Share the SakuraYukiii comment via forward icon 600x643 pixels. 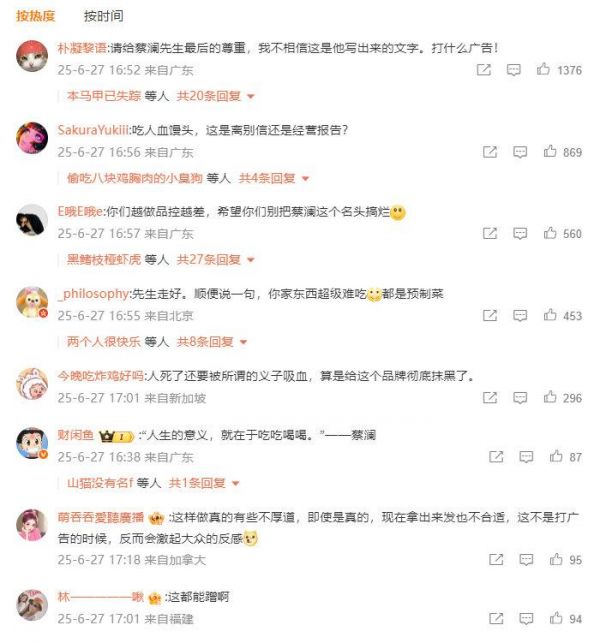coord(490,152)
